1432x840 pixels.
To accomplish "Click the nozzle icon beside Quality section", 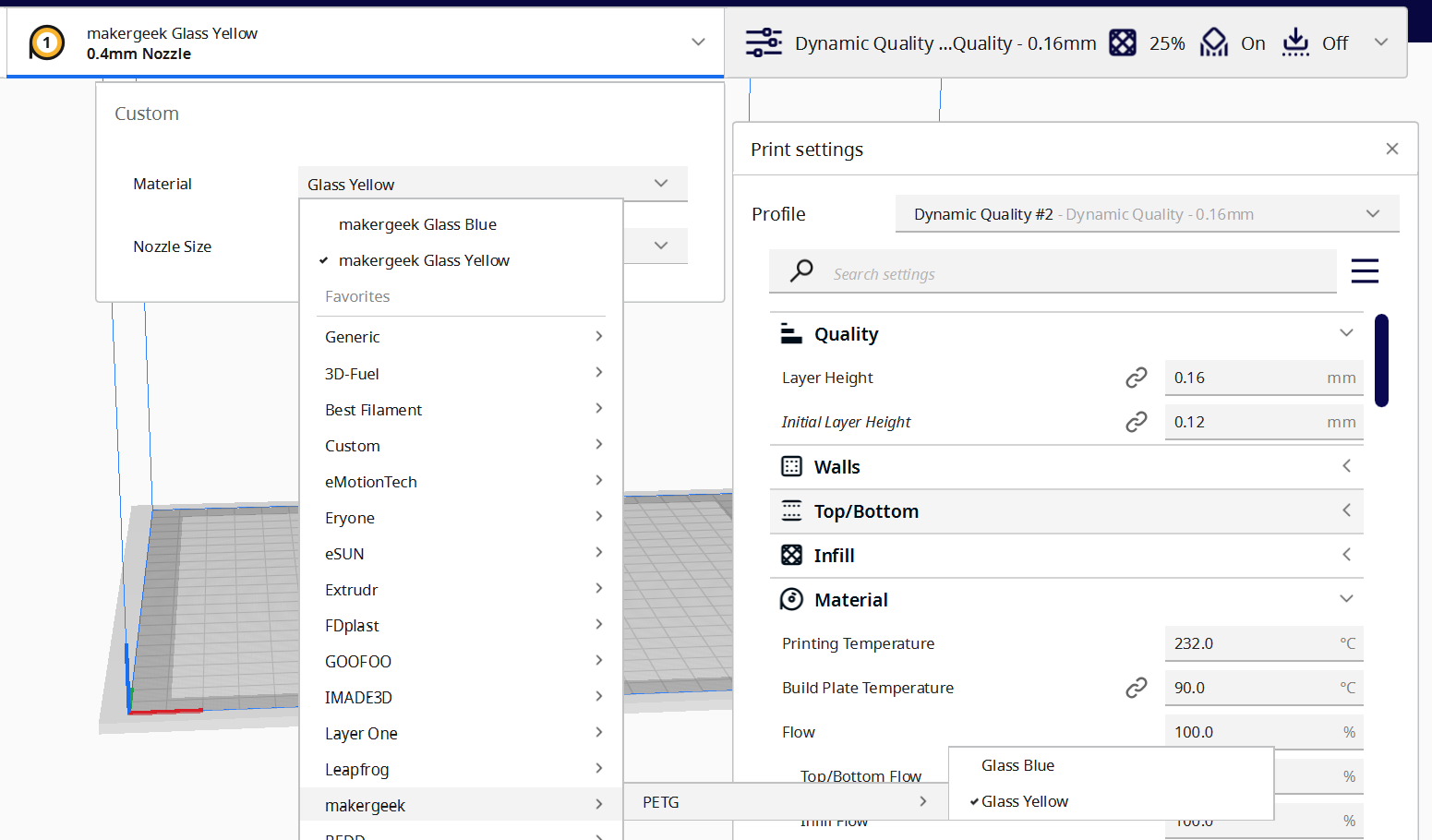I will (791, 333).
